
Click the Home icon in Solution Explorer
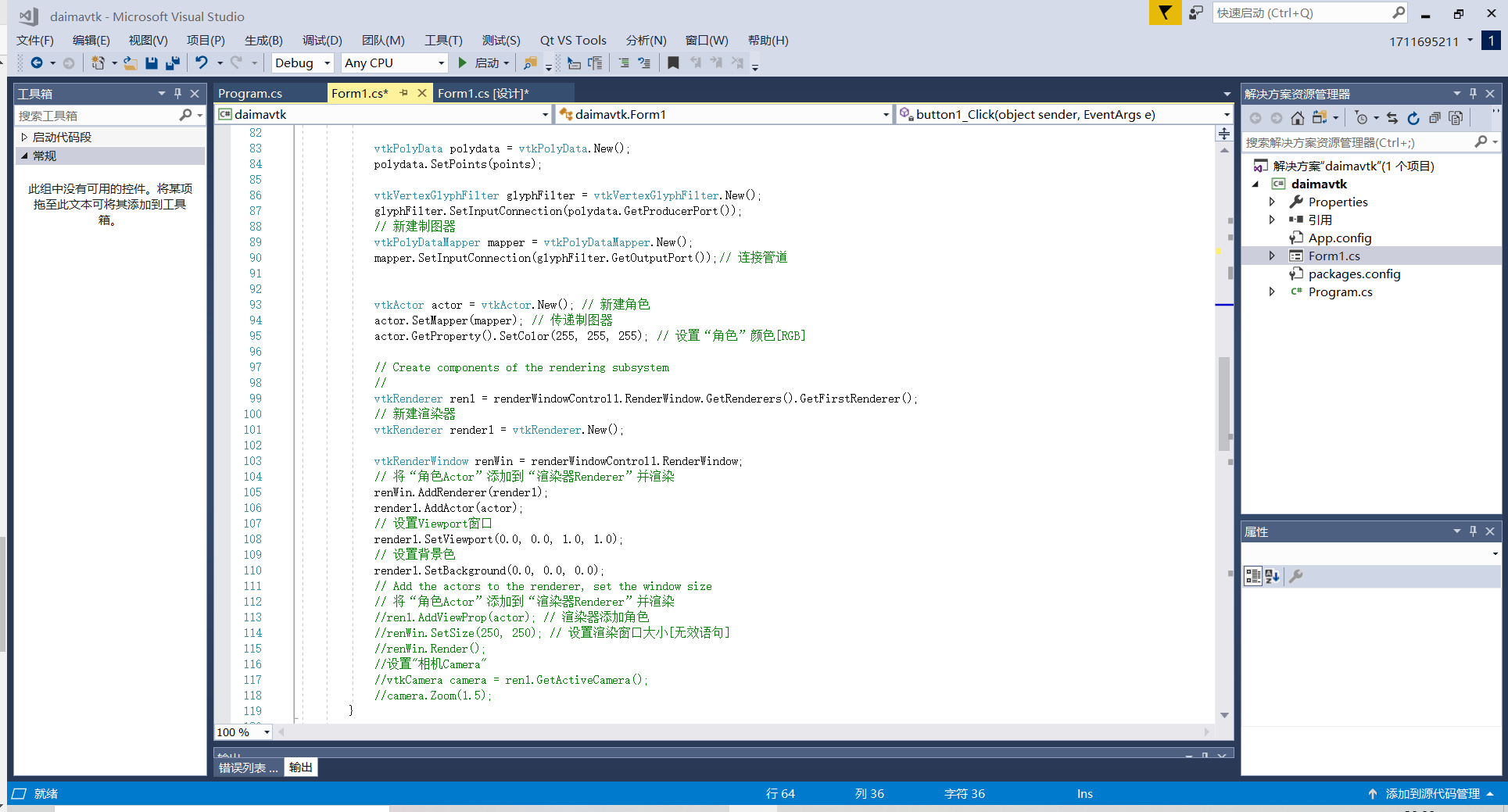(x=1298, y=117)
